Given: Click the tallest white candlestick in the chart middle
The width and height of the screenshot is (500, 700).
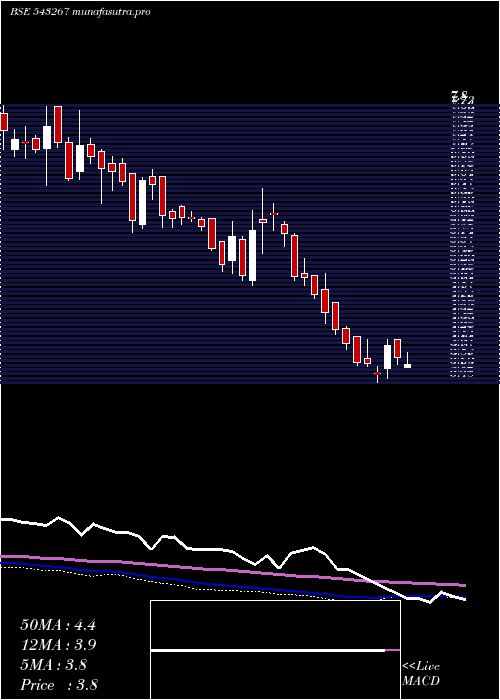Looking at the screenshot, I should click(x=253, y=255).
